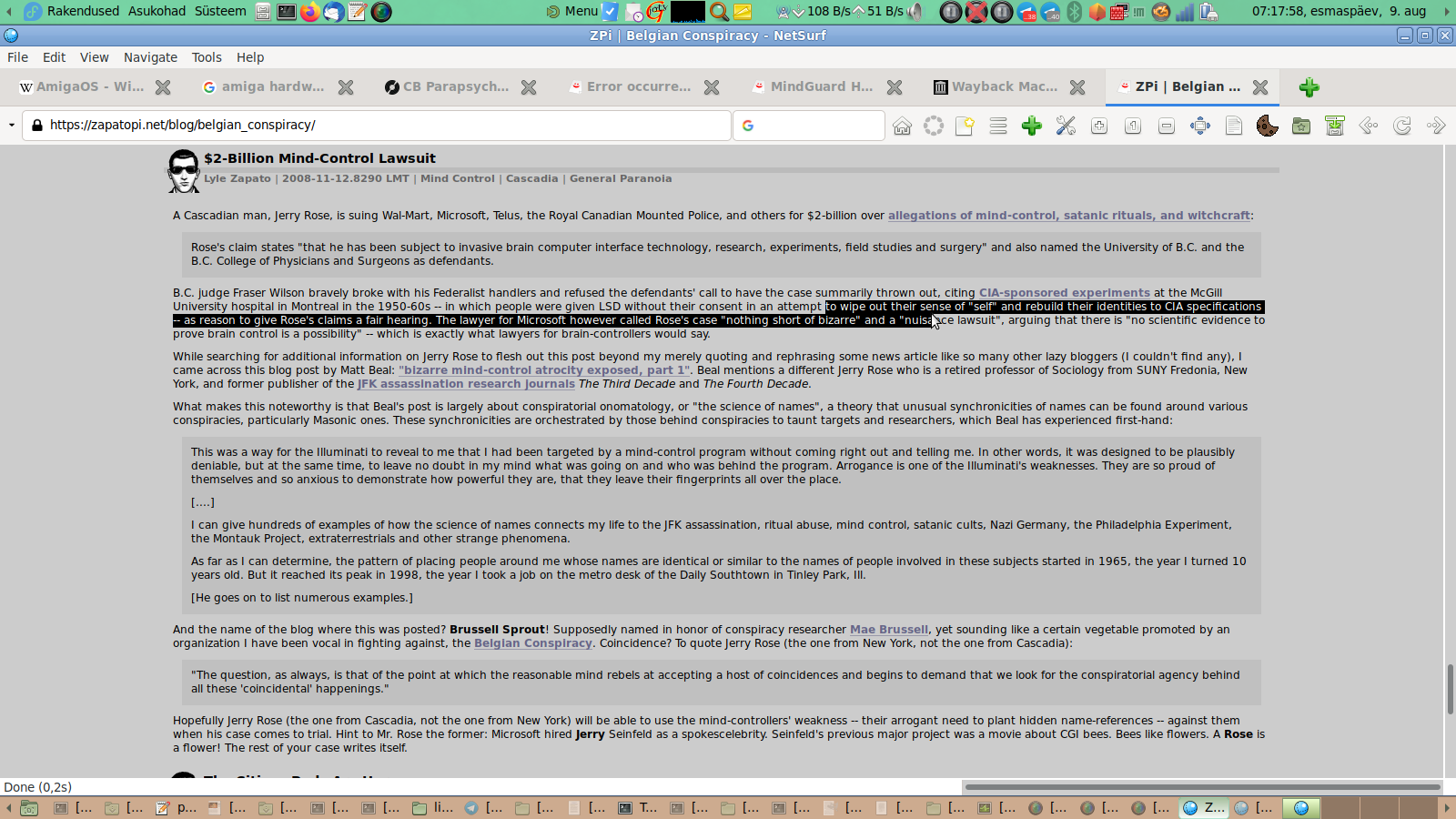Image resolution: width=1456 pixels, height=819 pixels.
Task: Go to the NetSurf home page
Action: coord(902,126)
